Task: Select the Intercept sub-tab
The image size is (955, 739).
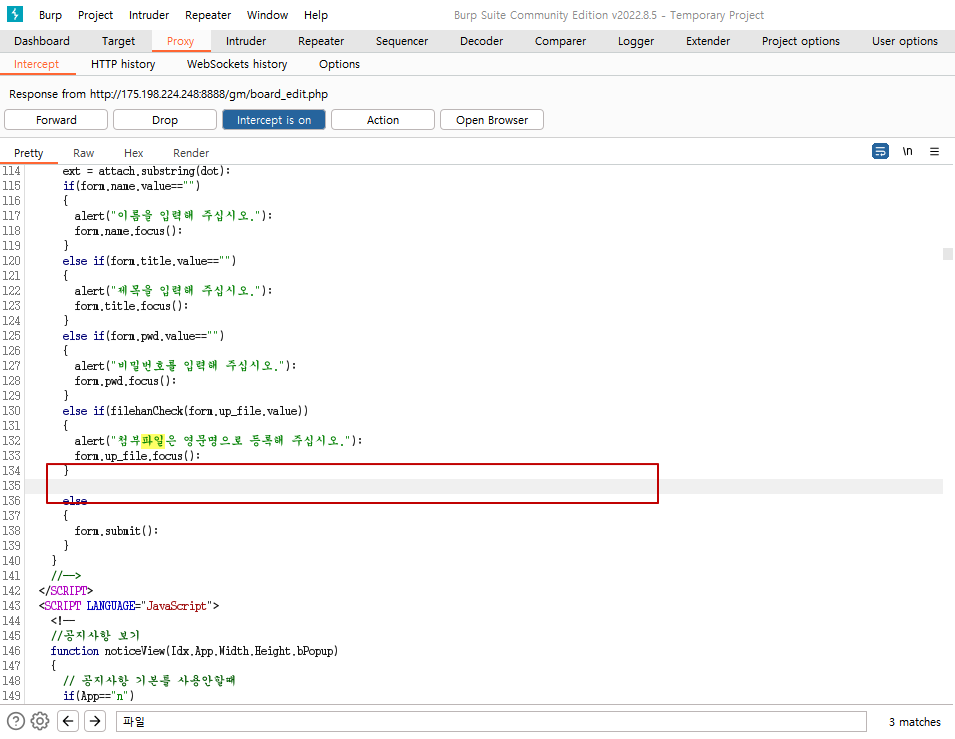Action: (37, 64)
